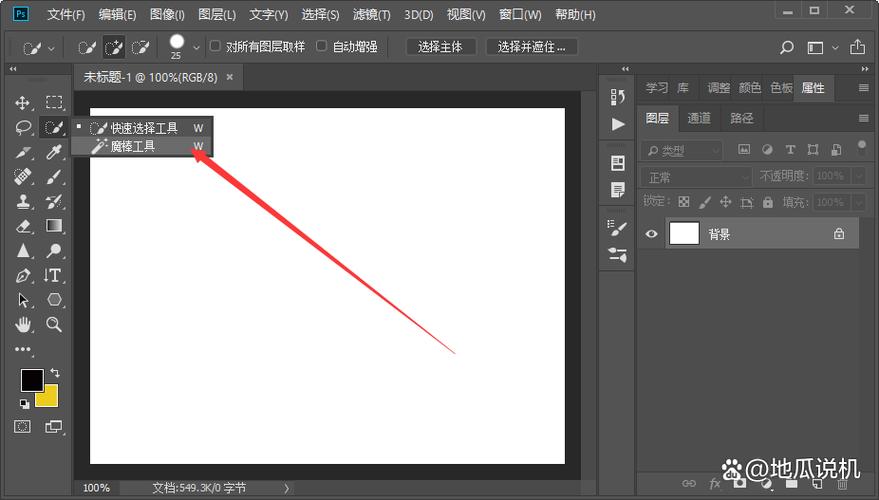Open the 文件(F) menu
The image size is (879, 500).
pos(66,15)
